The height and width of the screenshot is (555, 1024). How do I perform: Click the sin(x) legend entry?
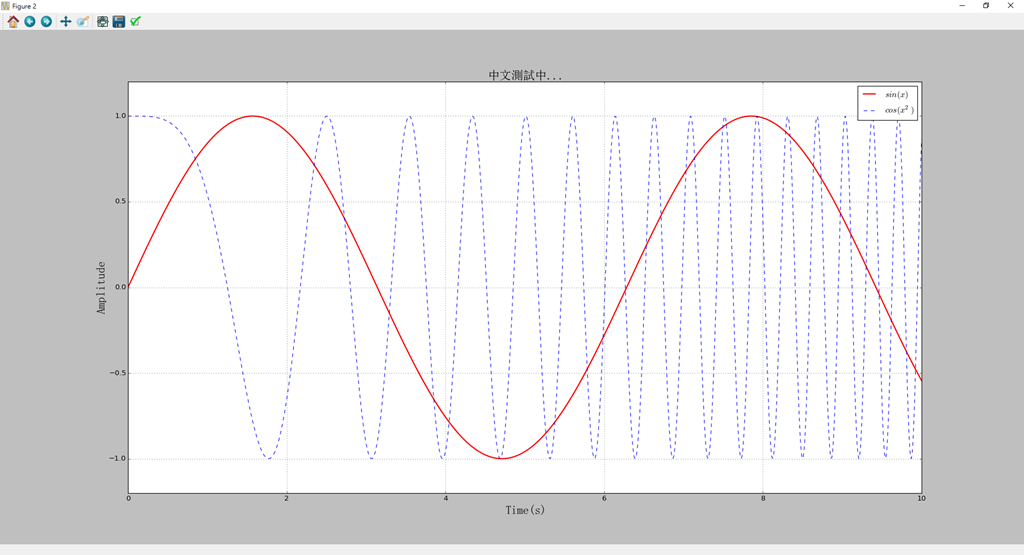897,95
